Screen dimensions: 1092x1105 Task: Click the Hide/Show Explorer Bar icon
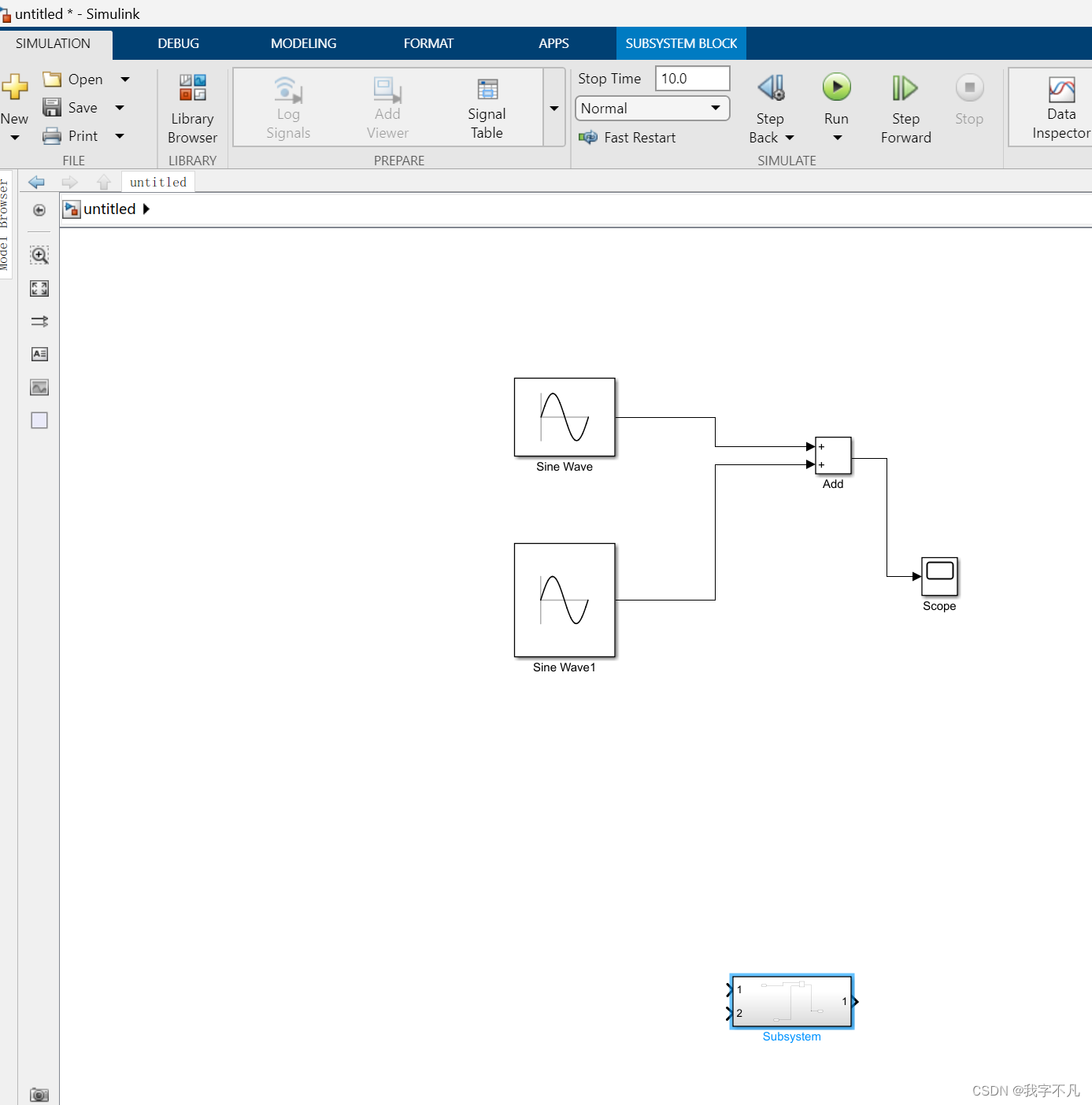[x=39, y=210]
